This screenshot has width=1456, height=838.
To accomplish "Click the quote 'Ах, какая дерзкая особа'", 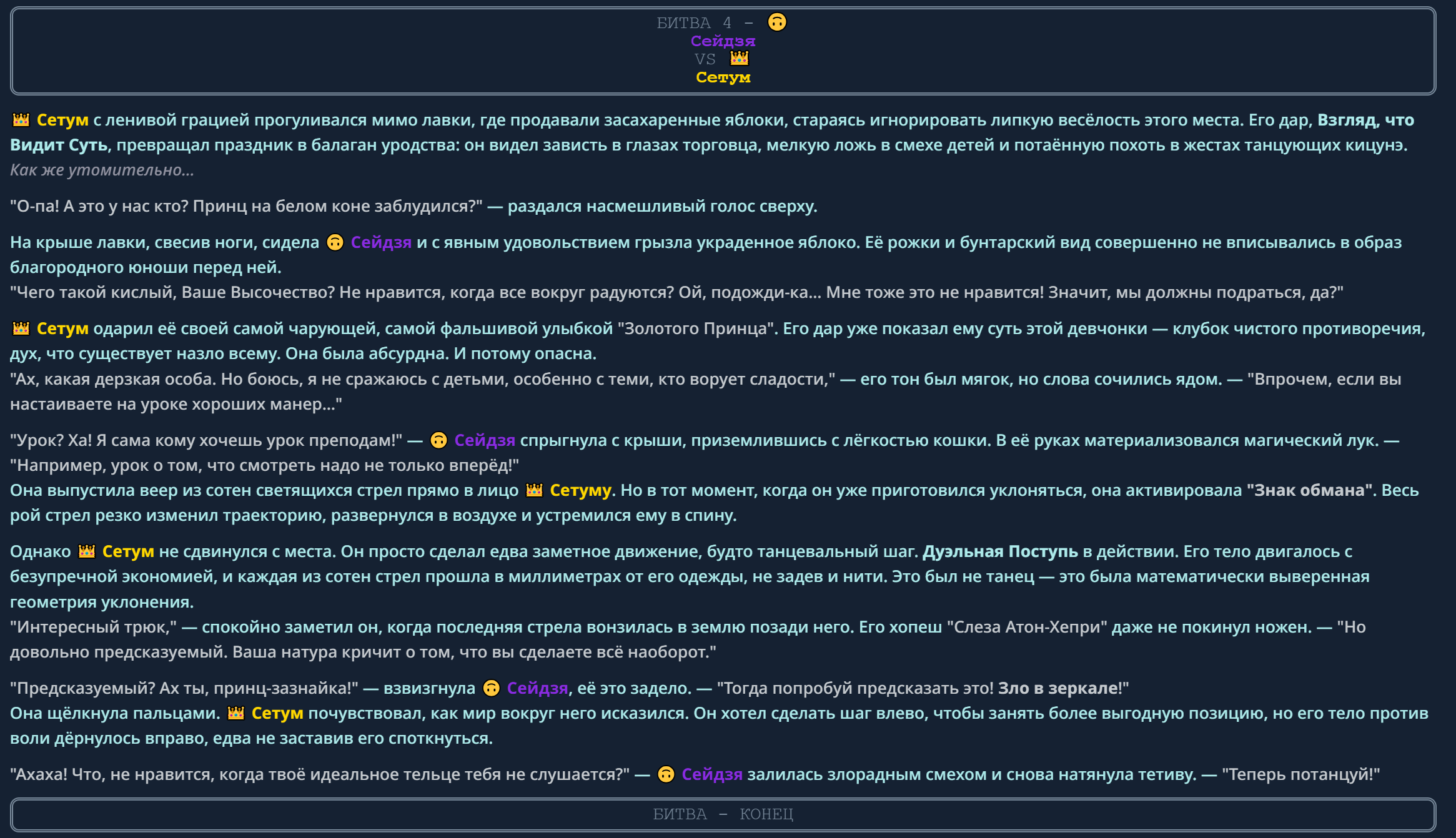I will 422,379.
